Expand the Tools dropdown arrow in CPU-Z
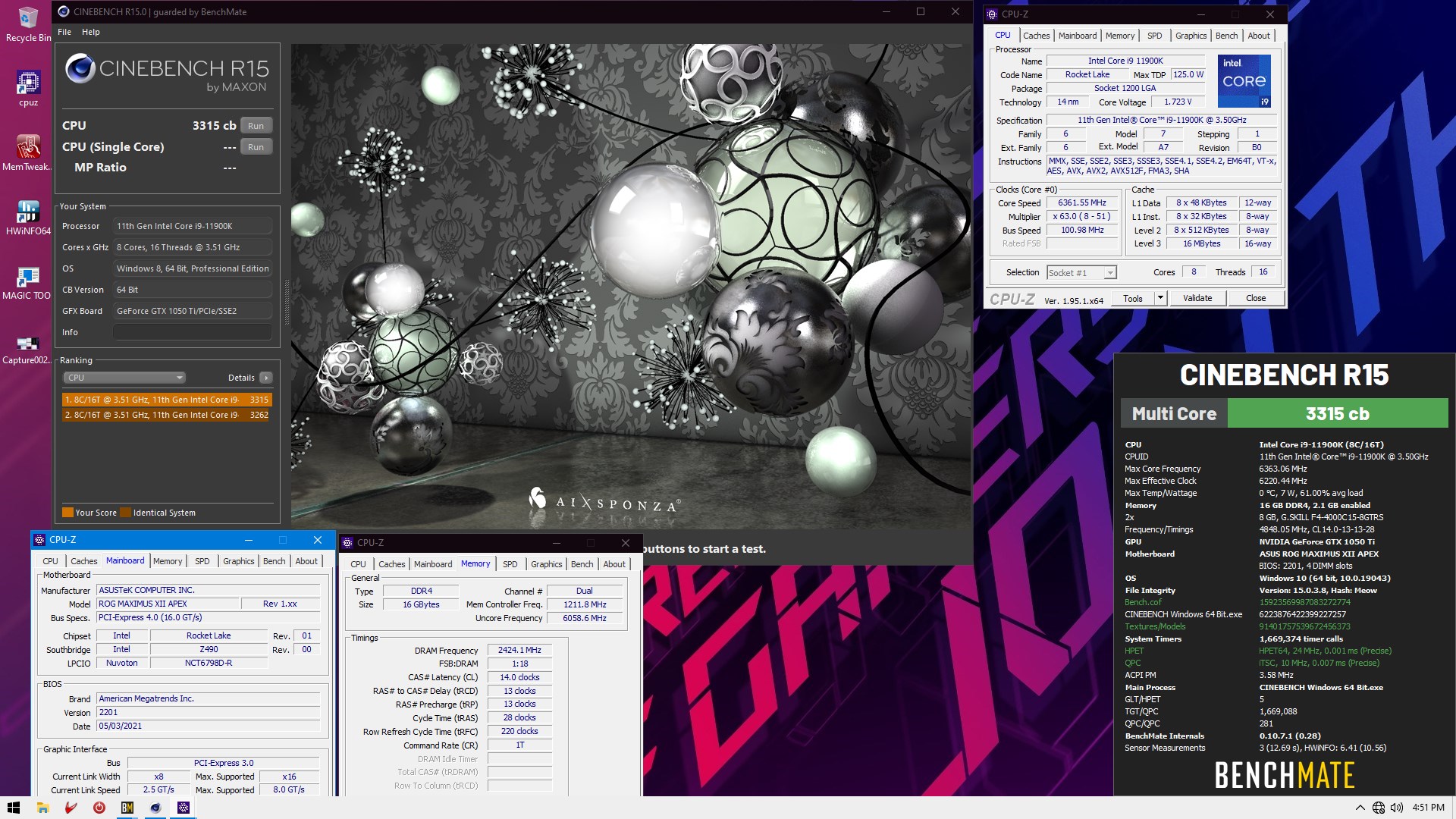Screen dimensions: 1456x819 tap(1159, 298)
